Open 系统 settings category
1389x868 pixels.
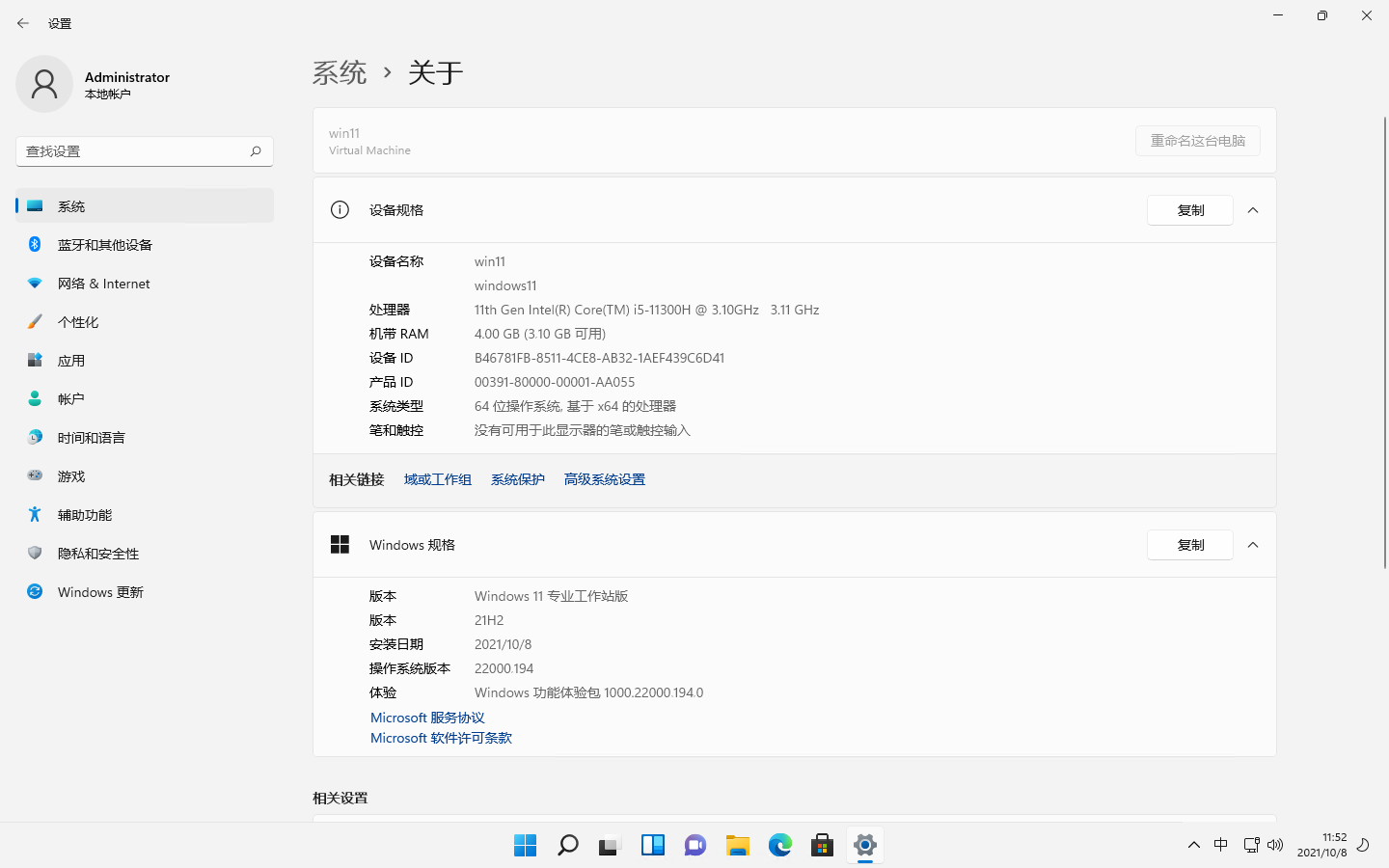[145, 205]
